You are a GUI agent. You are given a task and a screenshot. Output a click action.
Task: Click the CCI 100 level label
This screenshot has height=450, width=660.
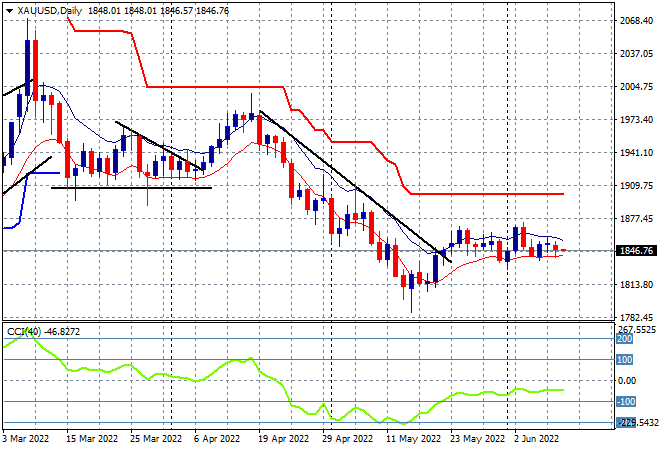point(625,359)
